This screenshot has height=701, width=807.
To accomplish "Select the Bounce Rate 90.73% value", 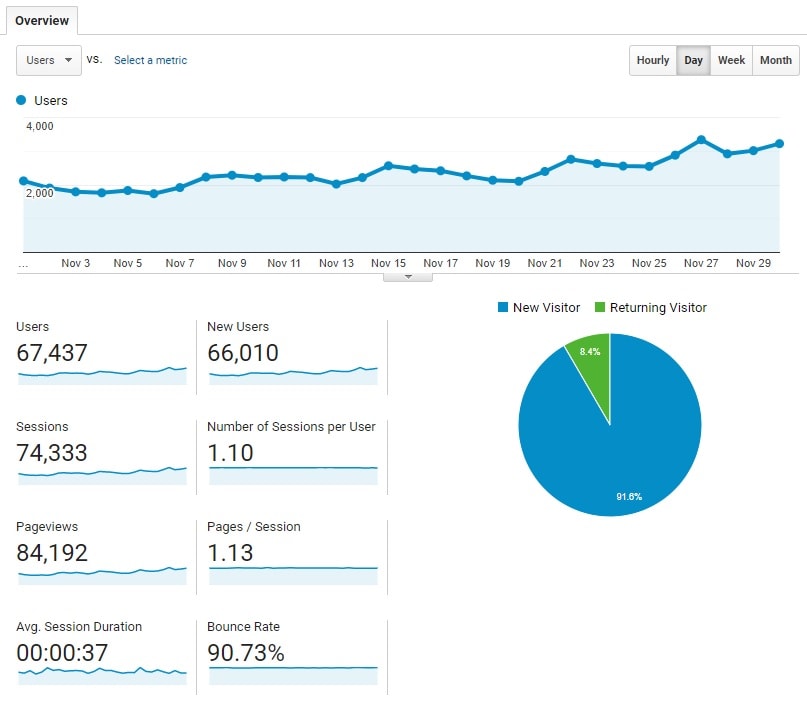I will click(x=246, y=653).
